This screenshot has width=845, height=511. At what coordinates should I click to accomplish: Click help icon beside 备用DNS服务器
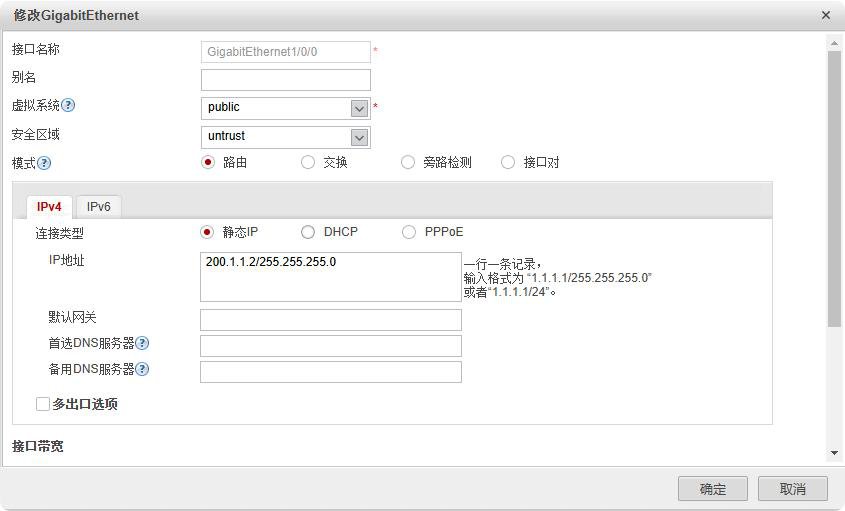click(x=143, y=369)
